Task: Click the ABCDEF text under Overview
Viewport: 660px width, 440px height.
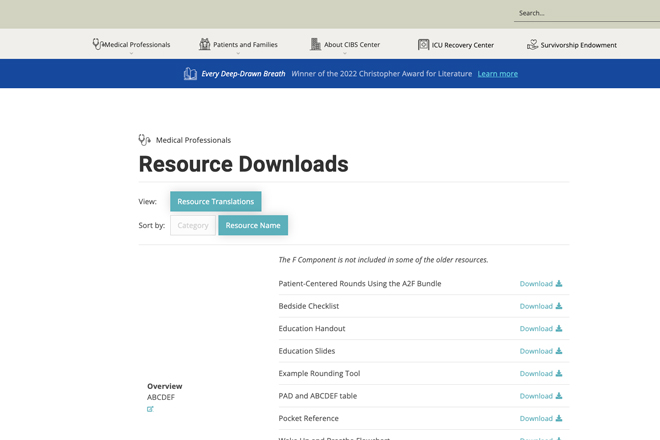Action: (161, 397)
